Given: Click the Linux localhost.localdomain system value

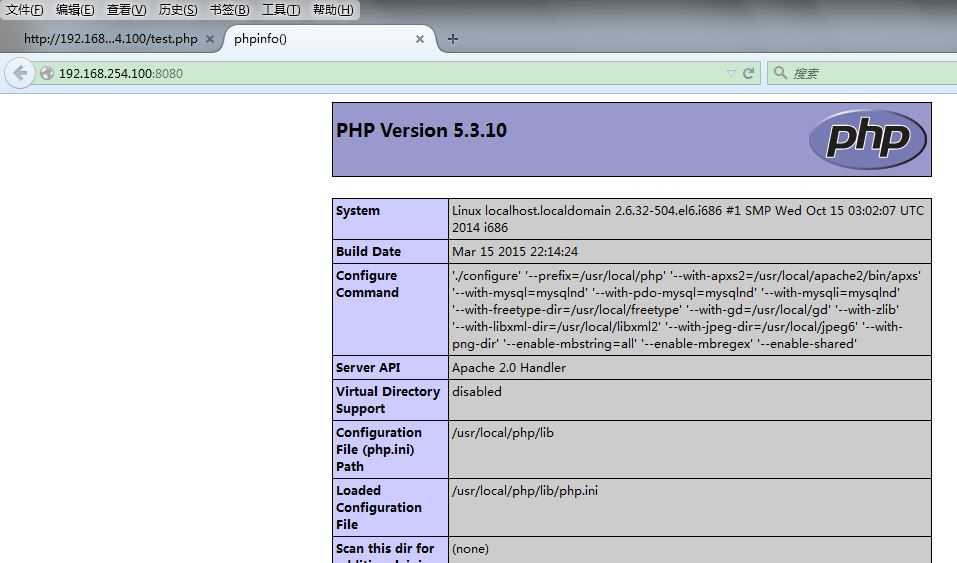Looking at the screenshot, I should pyautogui.click(x=688, y=219).
